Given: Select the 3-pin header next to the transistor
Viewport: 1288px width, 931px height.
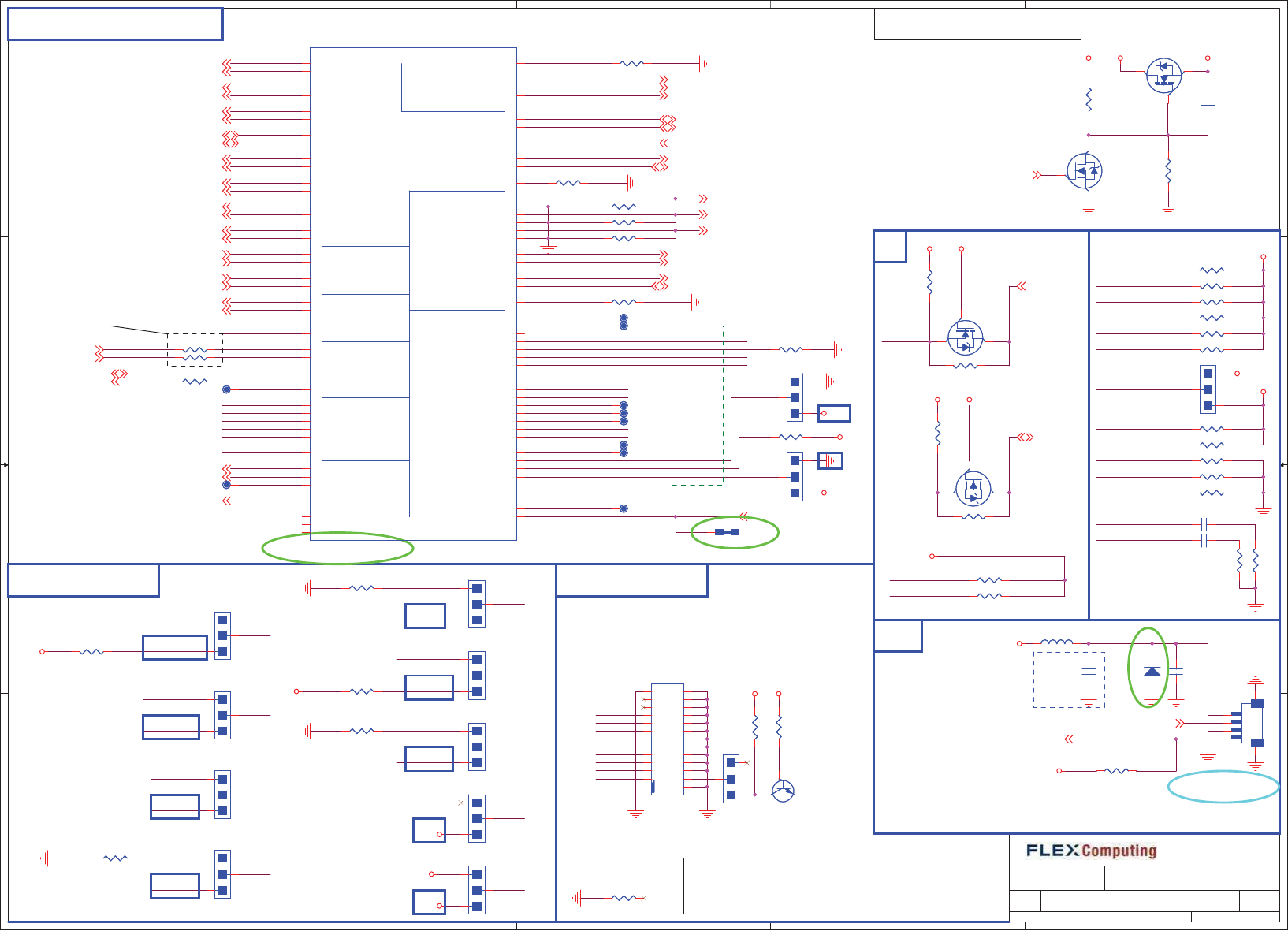Looking at the screenshot, I should pos(731,779).
